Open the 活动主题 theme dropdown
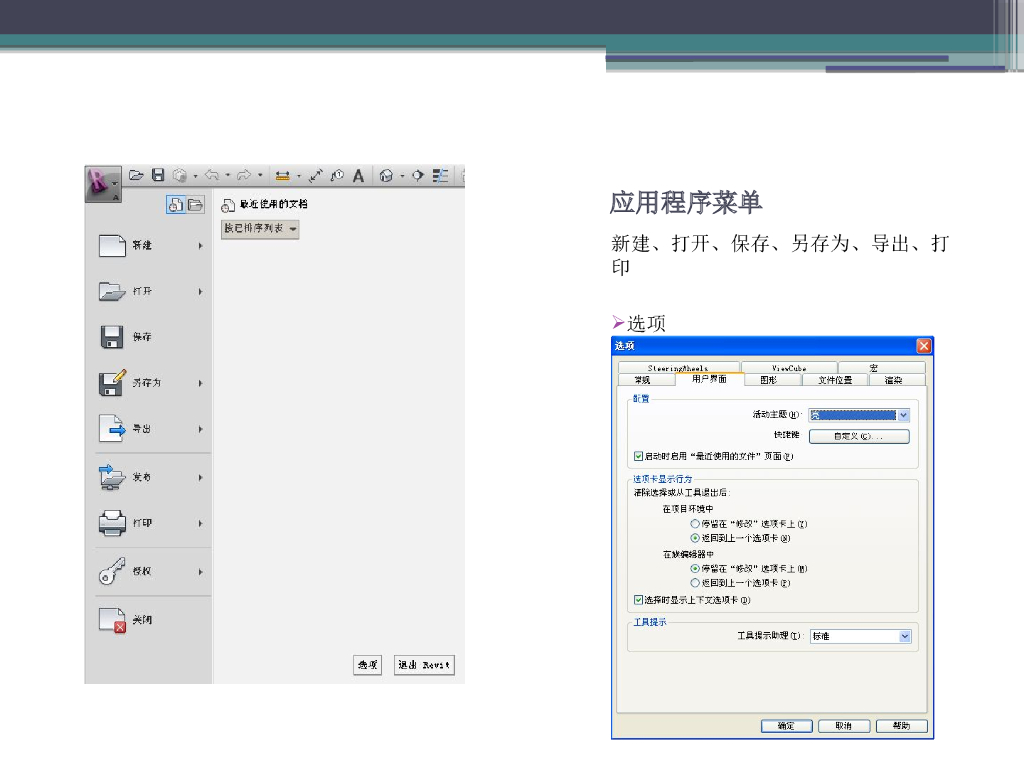 click(x=903, y=414)
